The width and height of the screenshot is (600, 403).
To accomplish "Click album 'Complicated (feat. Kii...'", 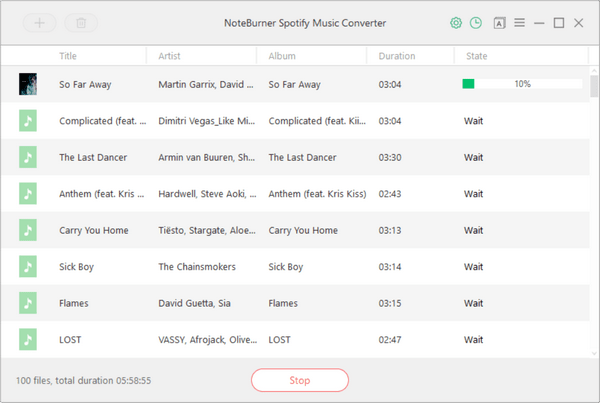I will tap(317, 121).
